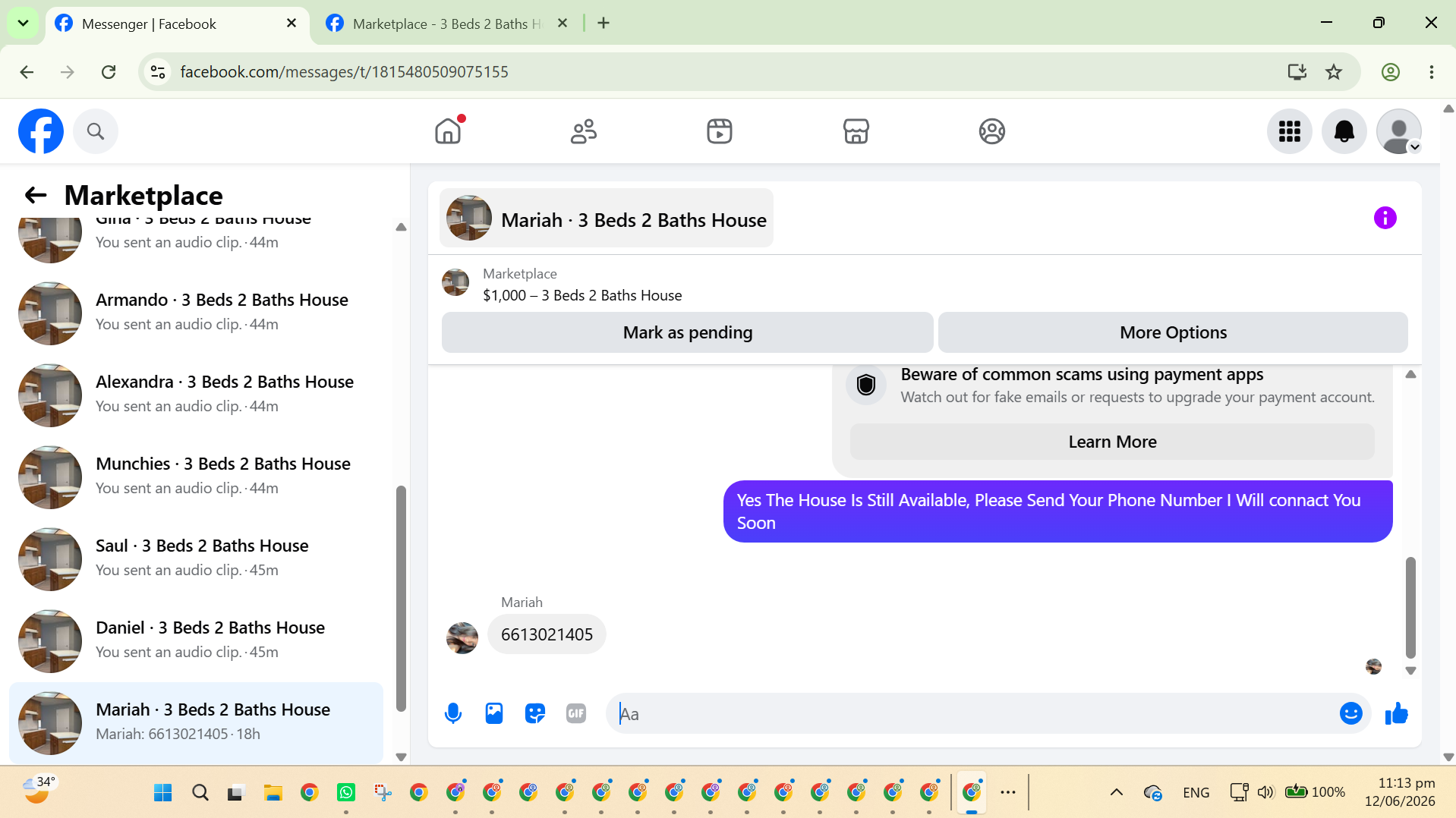Open Windows Start menu
The width and height of the screenshot is (1456, 818).
[163, 793]
